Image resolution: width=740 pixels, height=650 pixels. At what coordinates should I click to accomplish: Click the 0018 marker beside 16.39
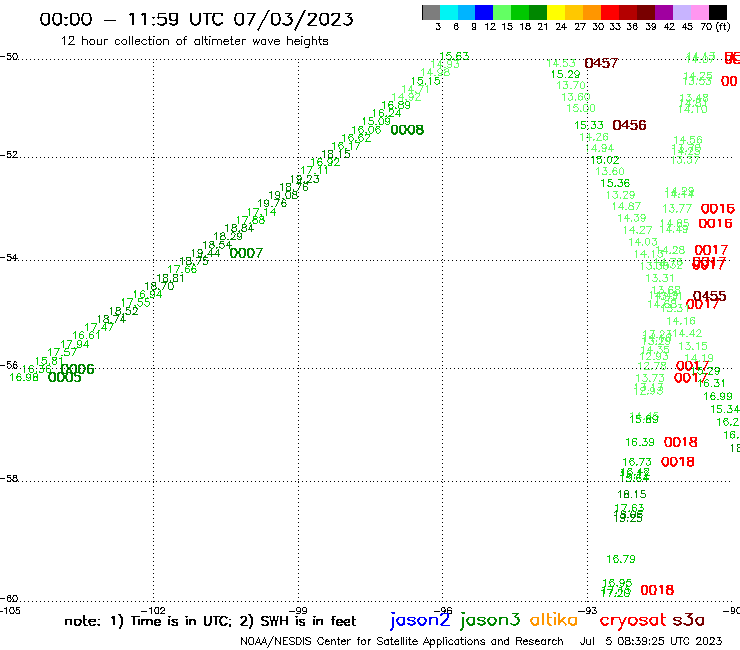pyautogui.click(x=680, y=442)
